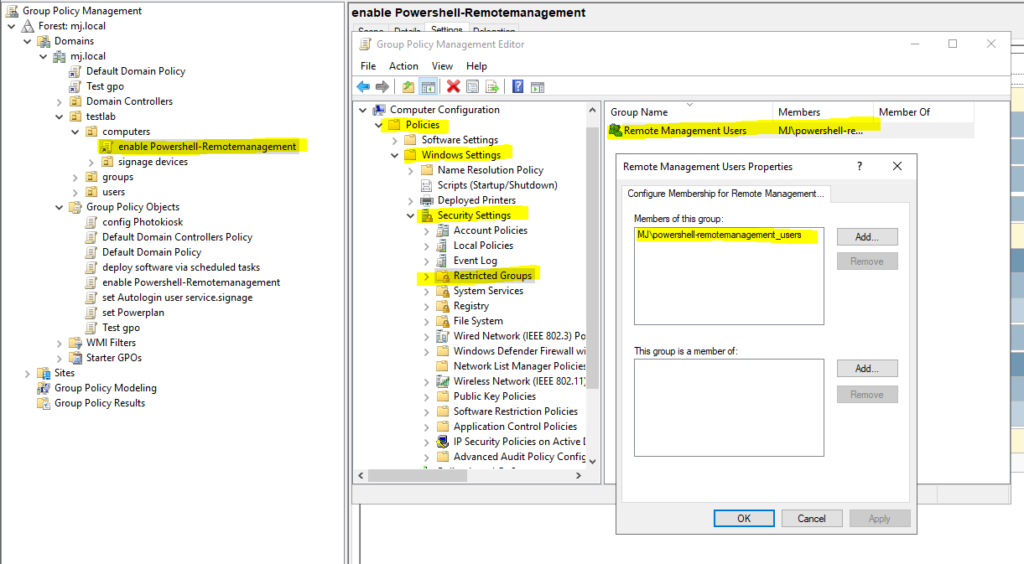
Task: Select MJ\powershell-remotemanagement_users member entry
Action: click(720, 235)
